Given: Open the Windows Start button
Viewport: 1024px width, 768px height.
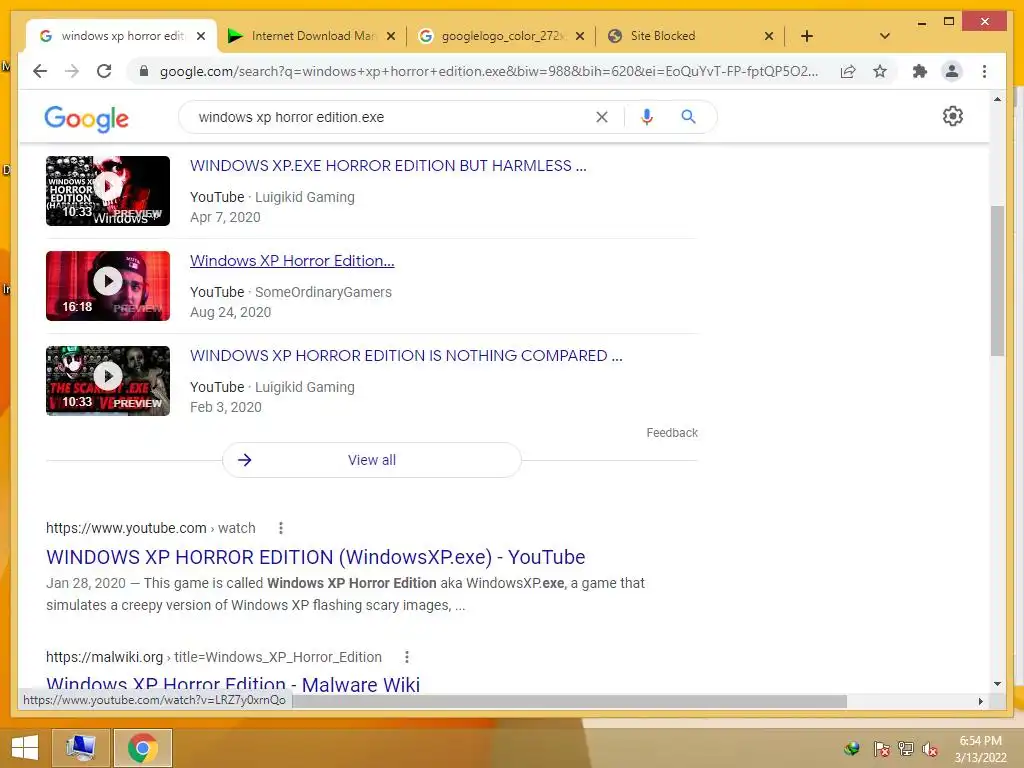Looking at the screenshot, I should [x=24, y=748].
